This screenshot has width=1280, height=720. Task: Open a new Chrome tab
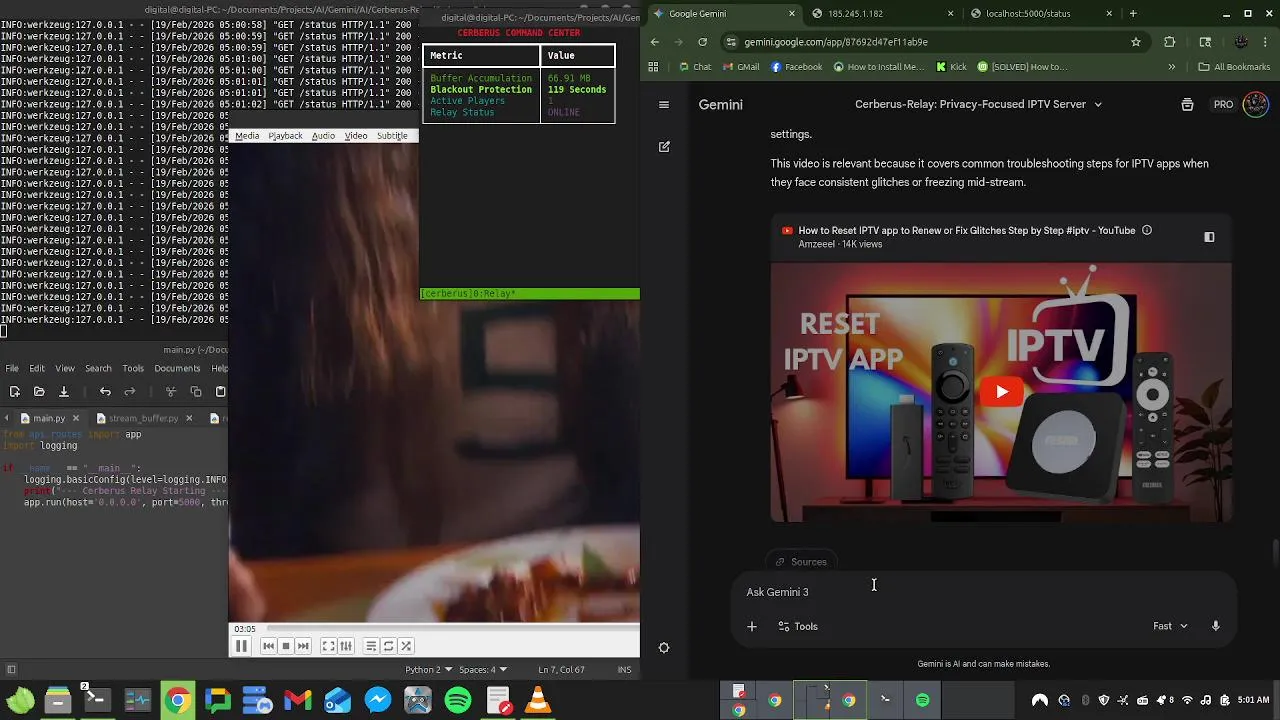pyautogui.click(x=1133, y=14)
